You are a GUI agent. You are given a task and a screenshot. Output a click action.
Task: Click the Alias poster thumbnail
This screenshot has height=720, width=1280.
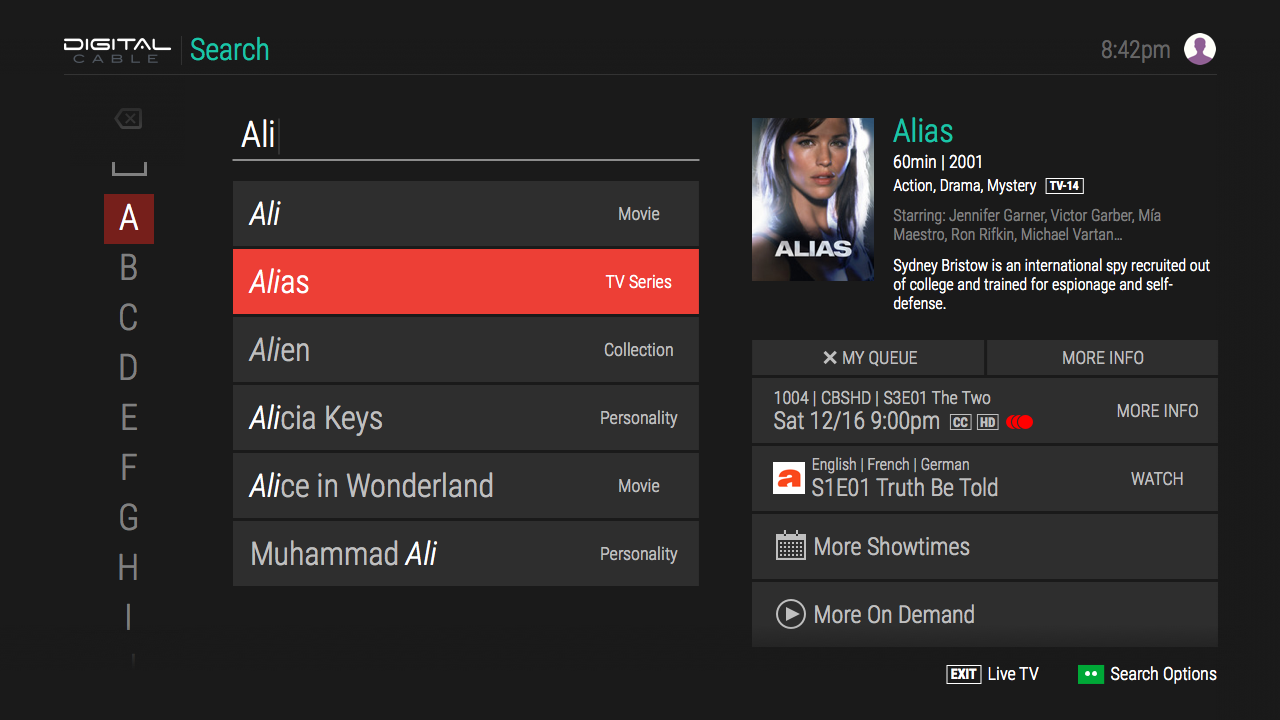(812, 199)
